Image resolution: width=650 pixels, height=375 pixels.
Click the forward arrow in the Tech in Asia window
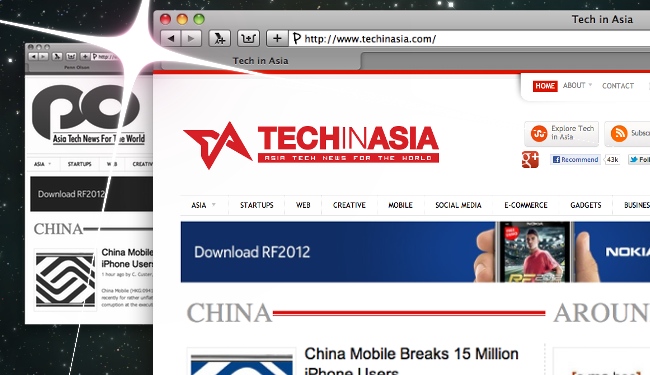[x=191, y=39]
